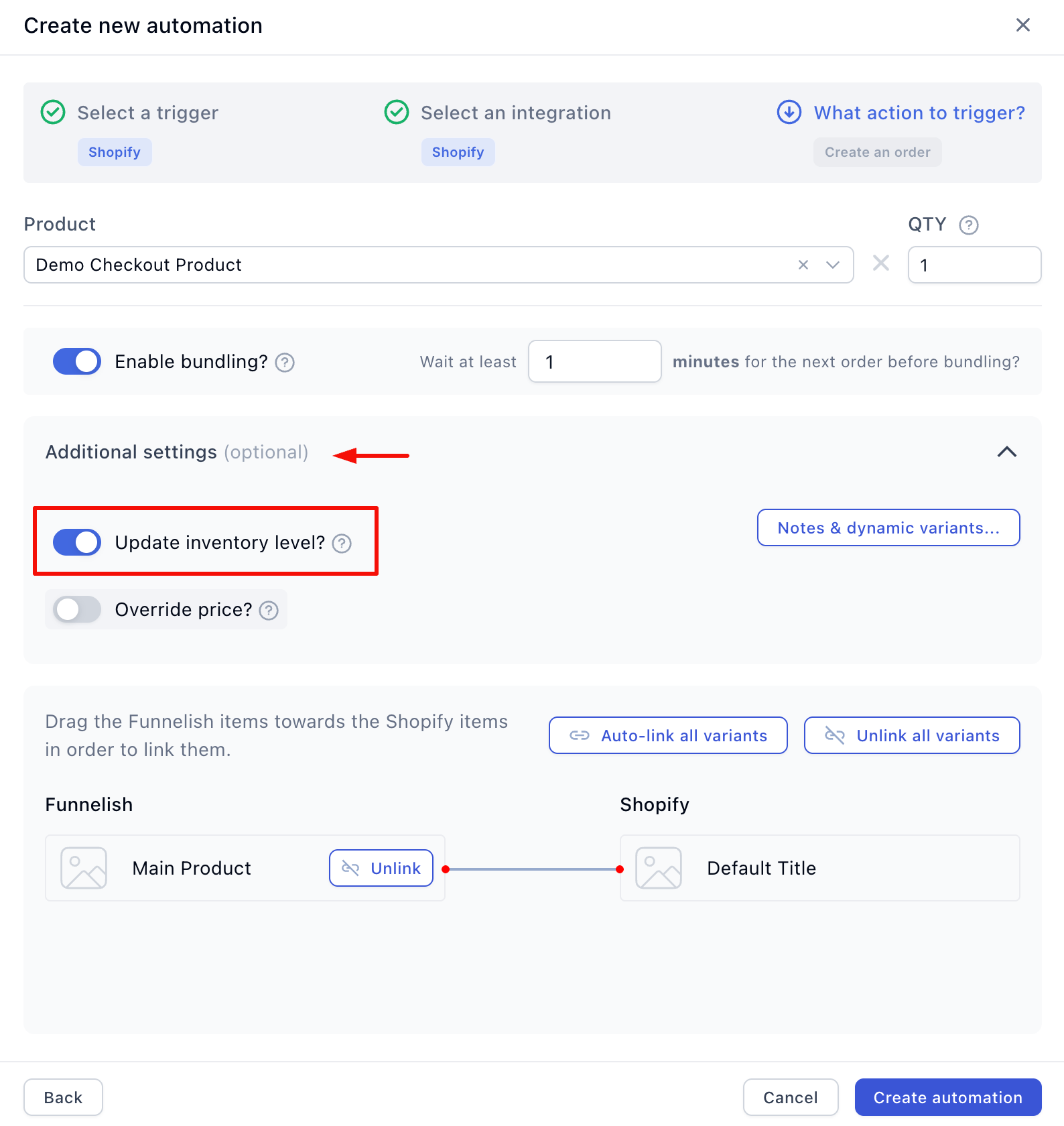The width and height of the screenshot is (1064, 1126).
Task: Open the Product dropdown arrow
Action: [833, 265]
